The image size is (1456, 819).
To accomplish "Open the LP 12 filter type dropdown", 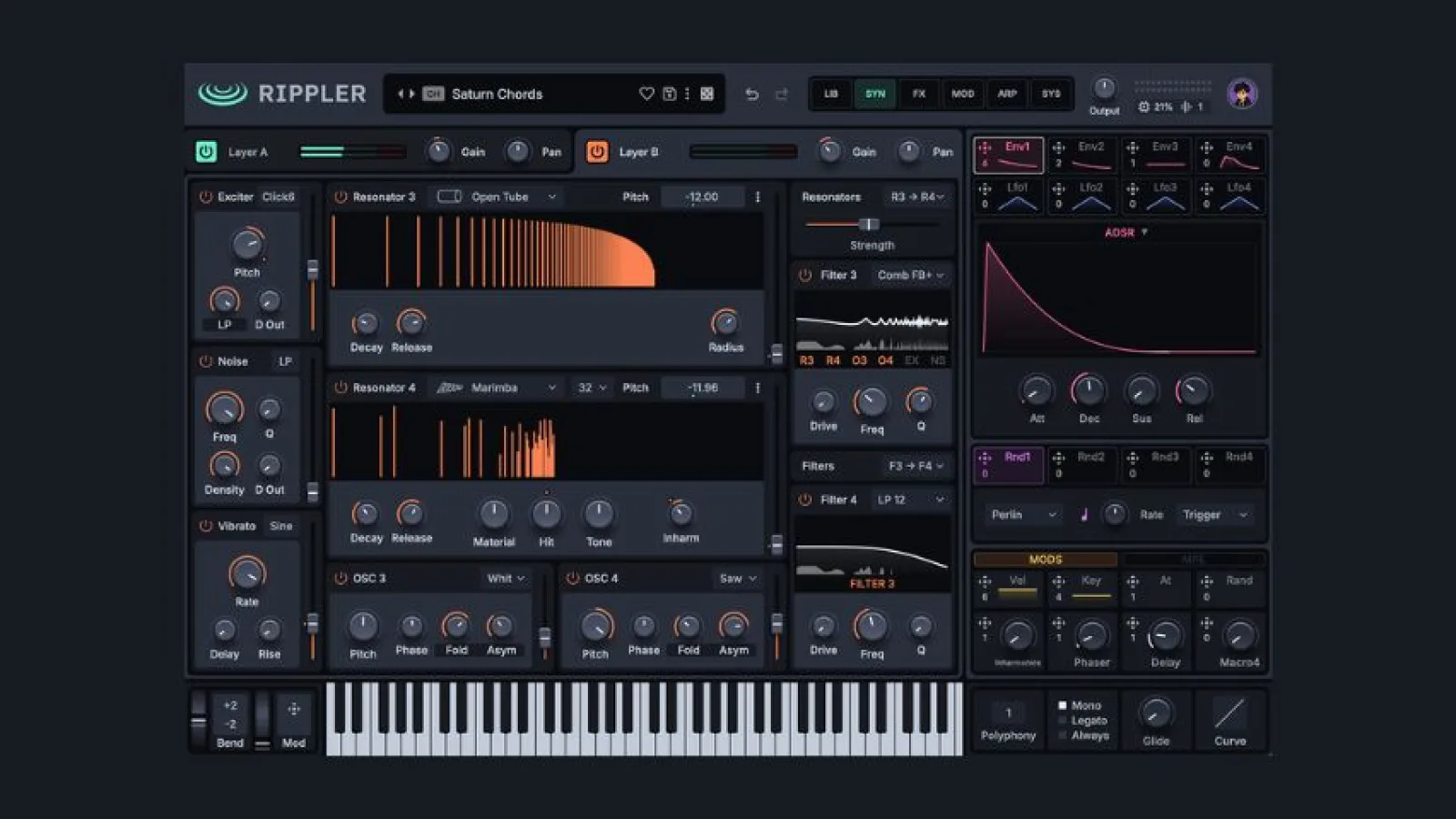I will [x=911, y=500].
